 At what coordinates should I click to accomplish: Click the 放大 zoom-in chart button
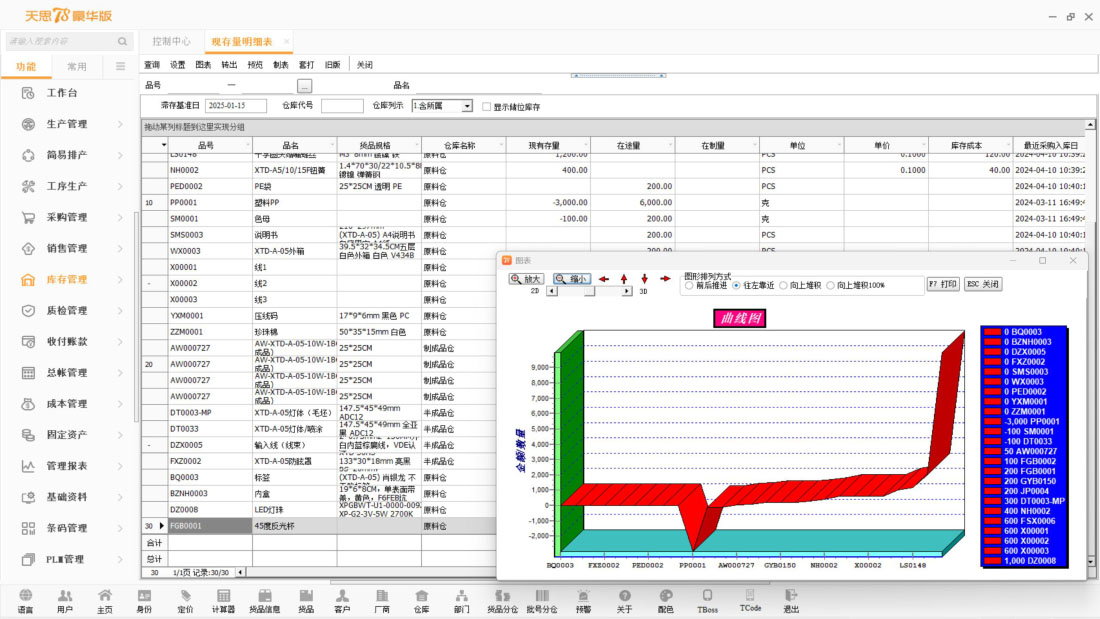point(526,279)
